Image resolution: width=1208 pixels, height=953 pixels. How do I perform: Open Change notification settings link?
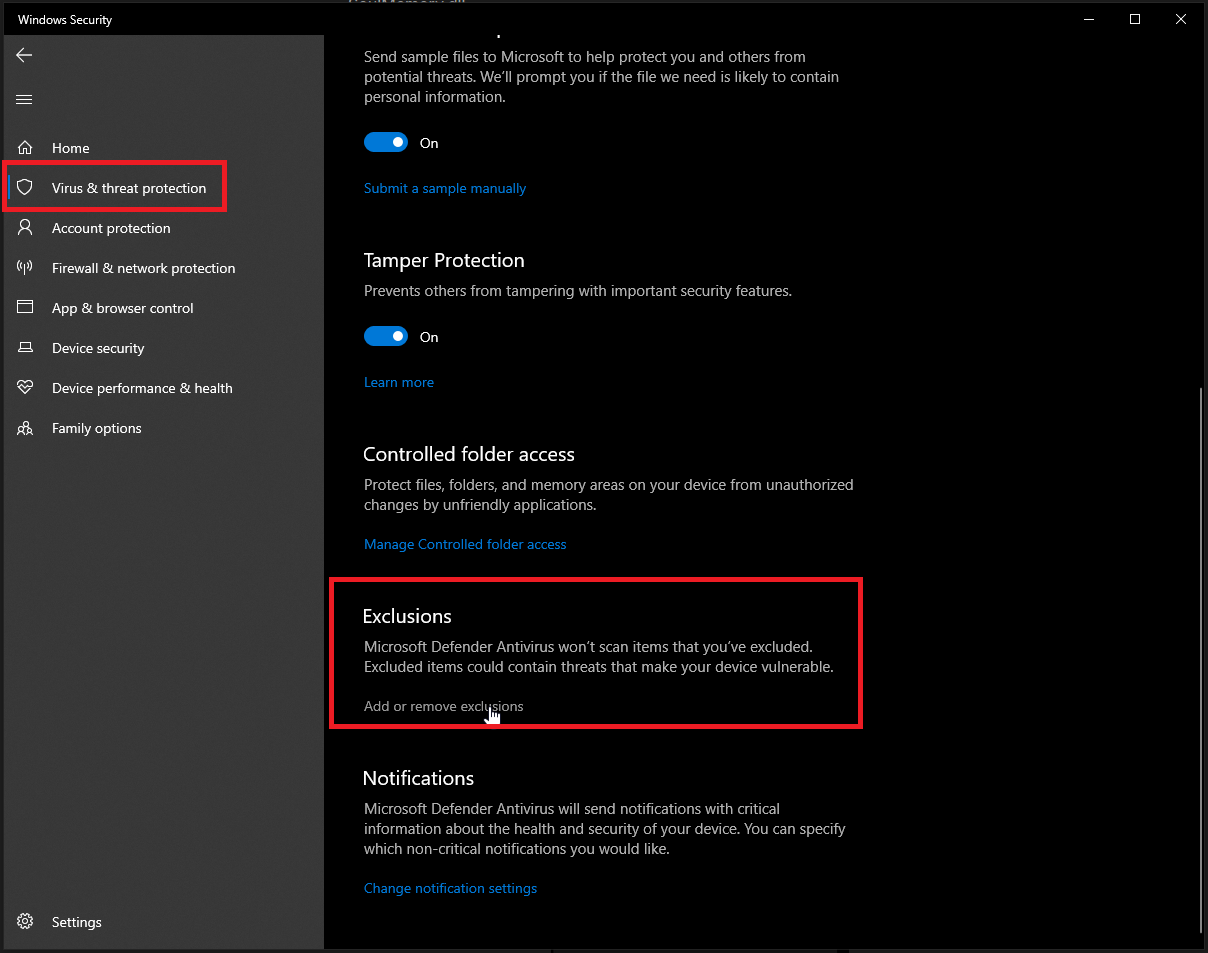coord(451,888)
